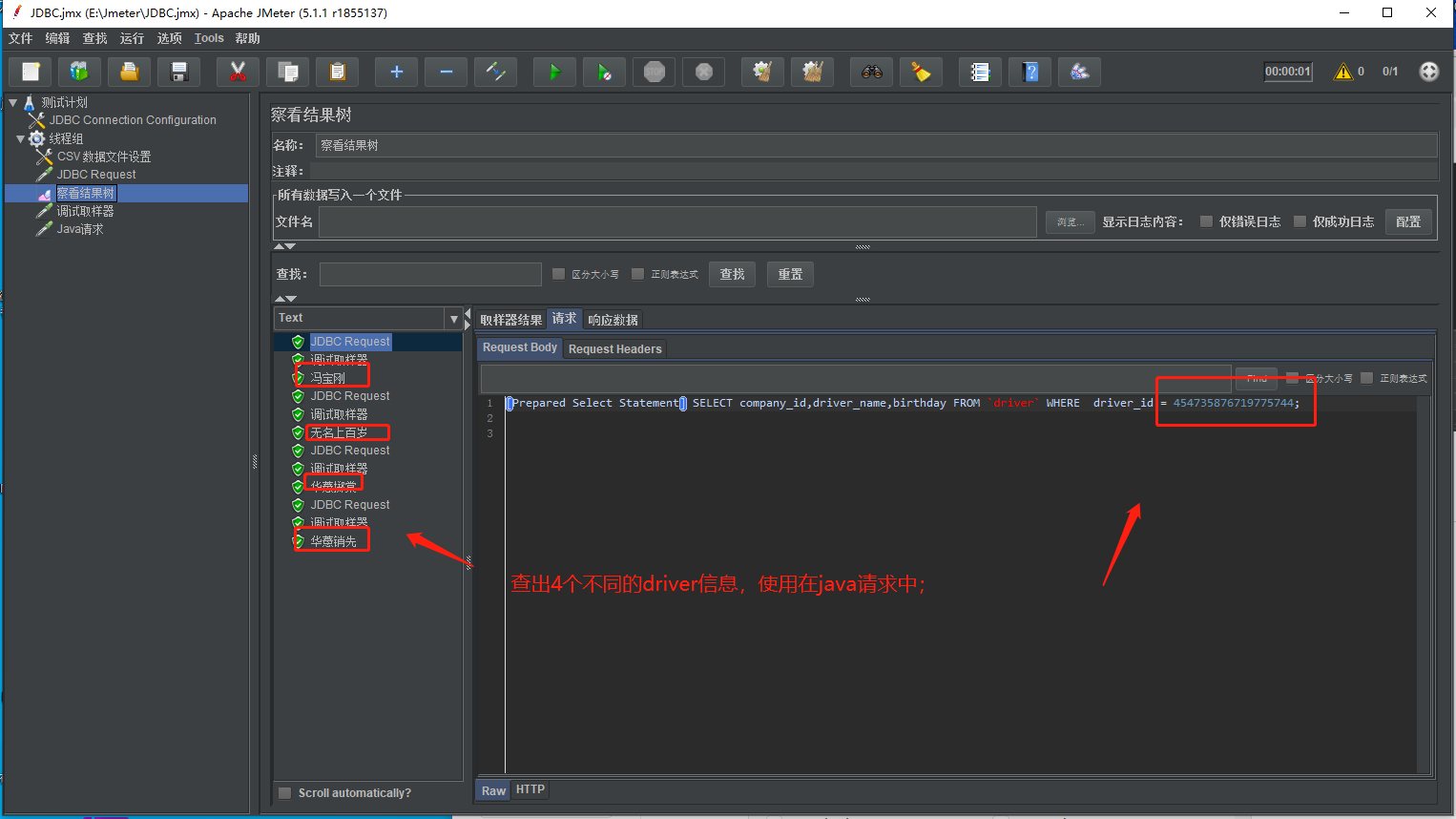1456x819 pixels.
Task: Click the Reset search icon
Action: [x=921, y=72]
